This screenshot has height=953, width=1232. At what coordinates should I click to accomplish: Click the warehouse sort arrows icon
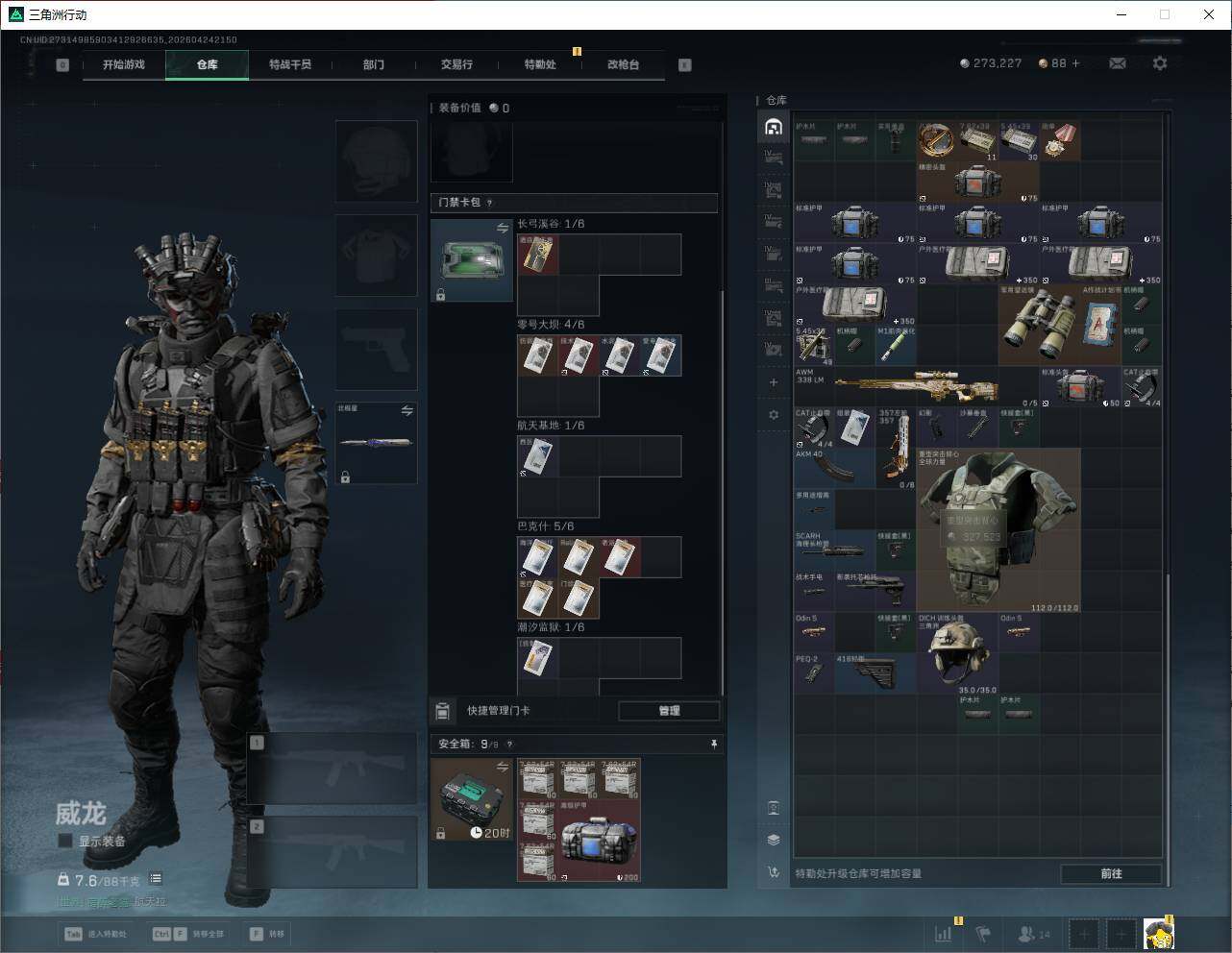coord(774,872)
